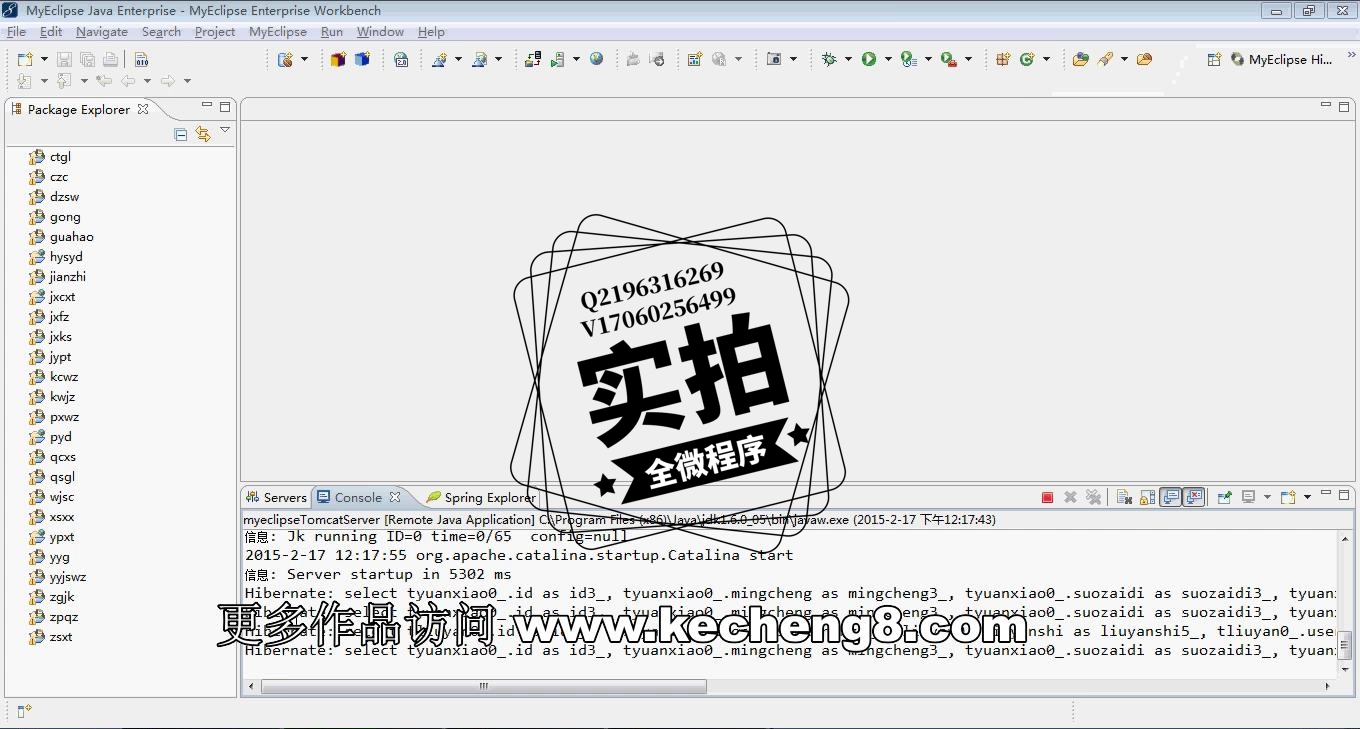
Task: Collapse All in Package Explorer
Action: click(x=181, y=134)
